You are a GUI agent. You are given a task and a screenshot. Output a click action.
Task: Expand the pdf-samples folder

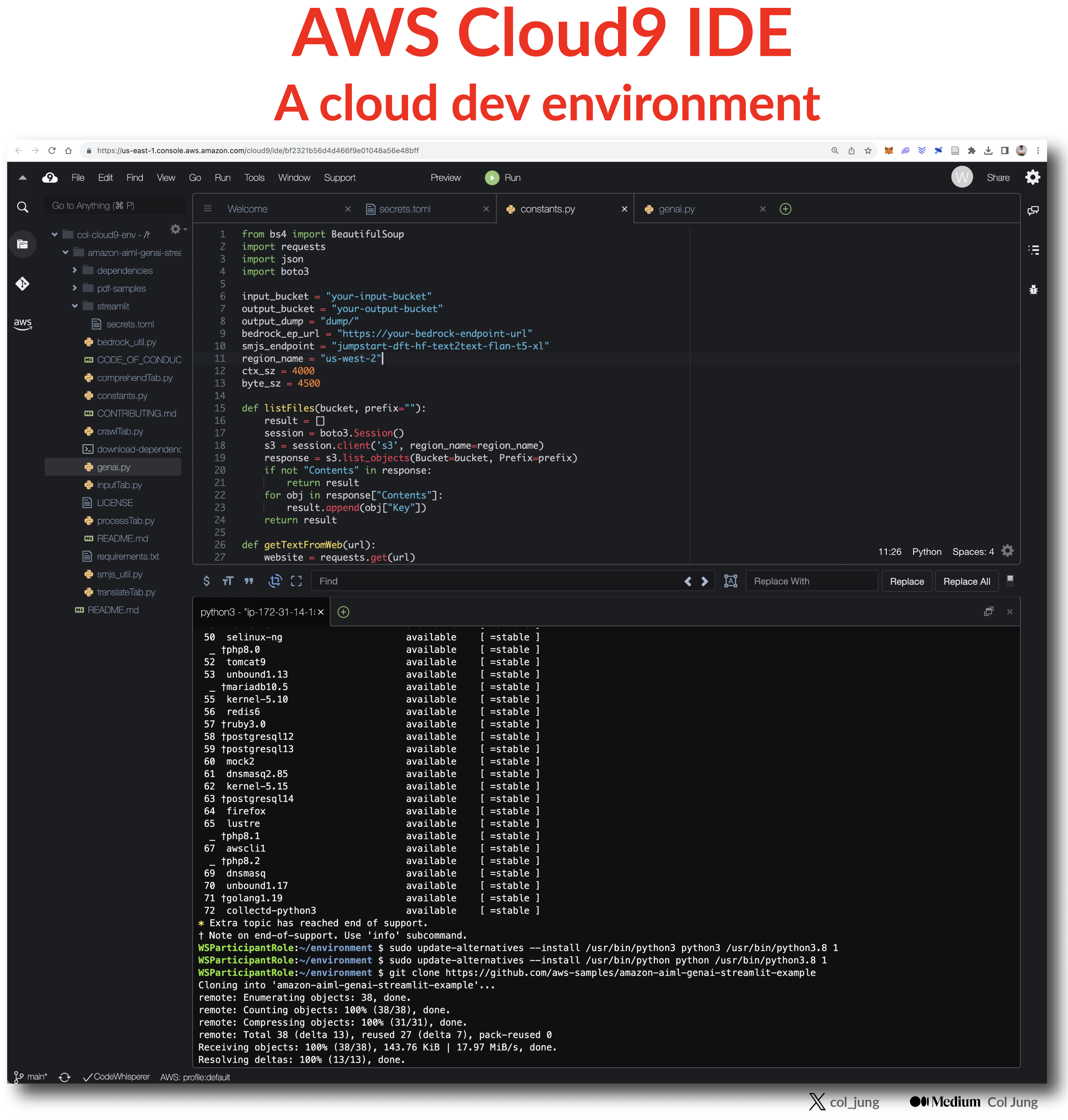75,288
